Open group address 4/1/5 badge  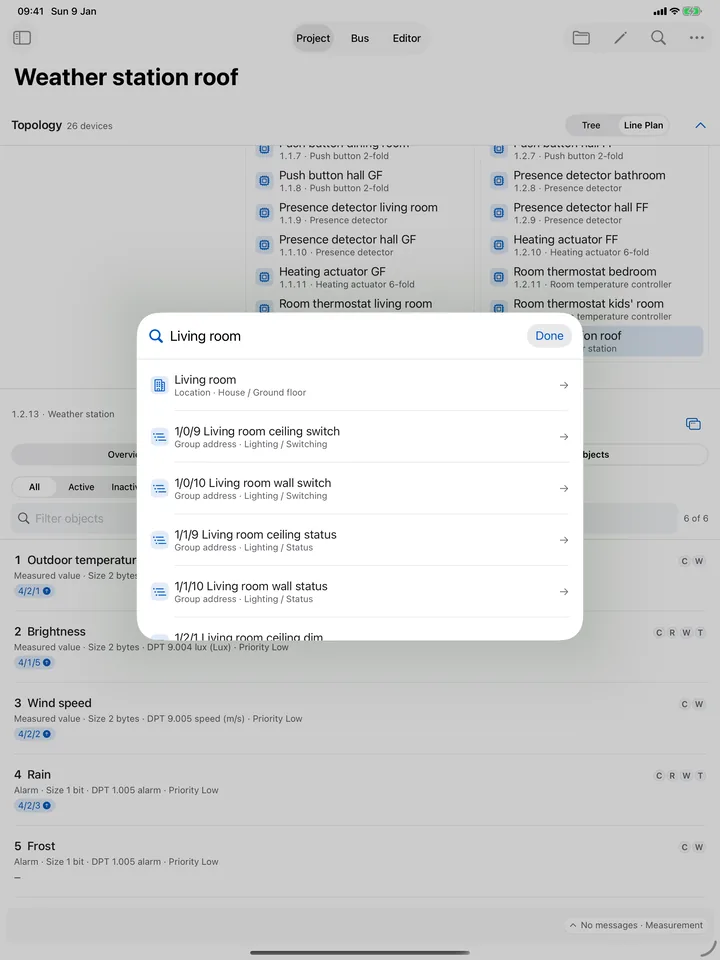pyautogui.click(x=34, y=662)
